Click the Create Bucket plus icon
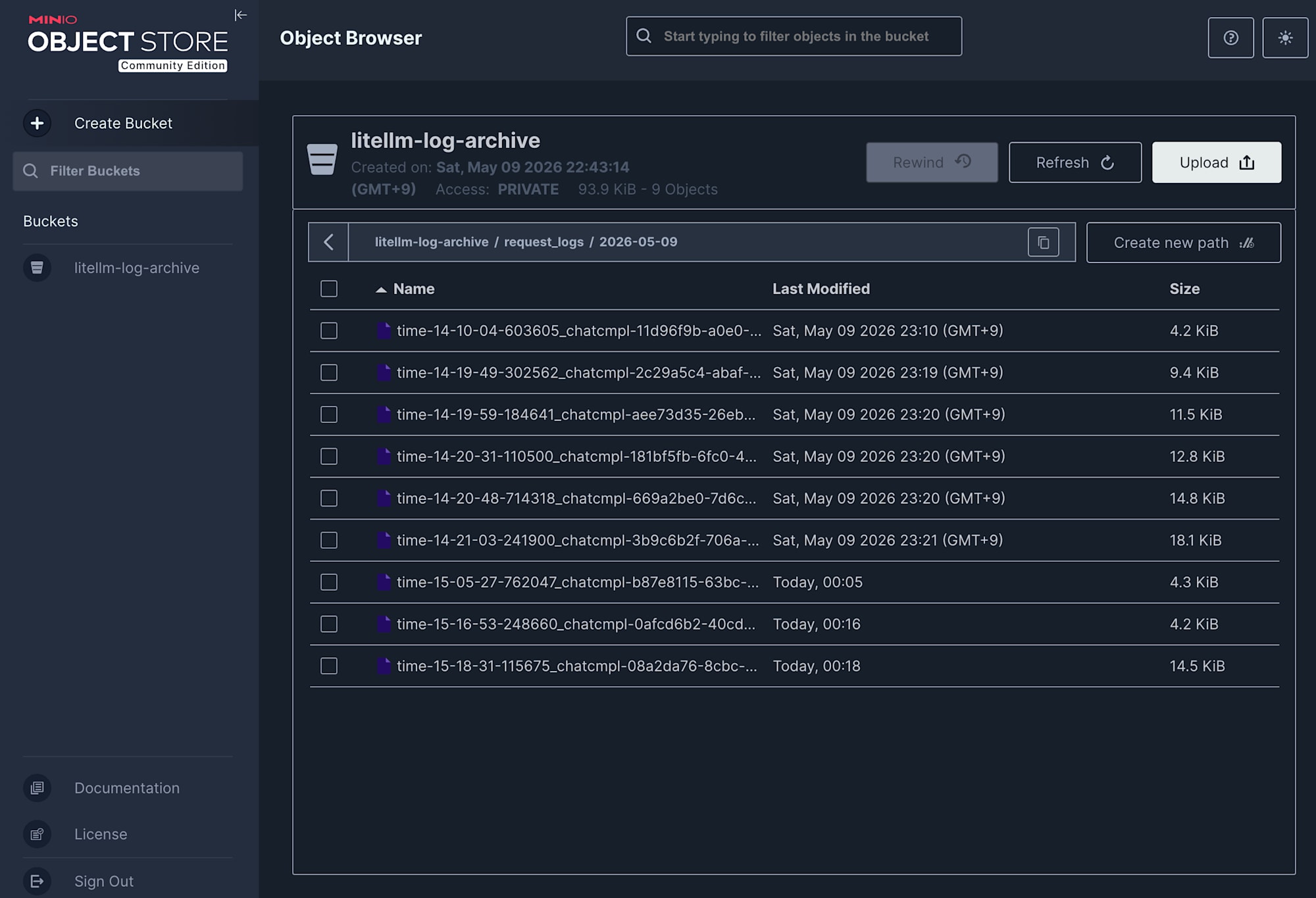Screen dimensions: 1316x898 pyautogui.click(x=38, y=123)
